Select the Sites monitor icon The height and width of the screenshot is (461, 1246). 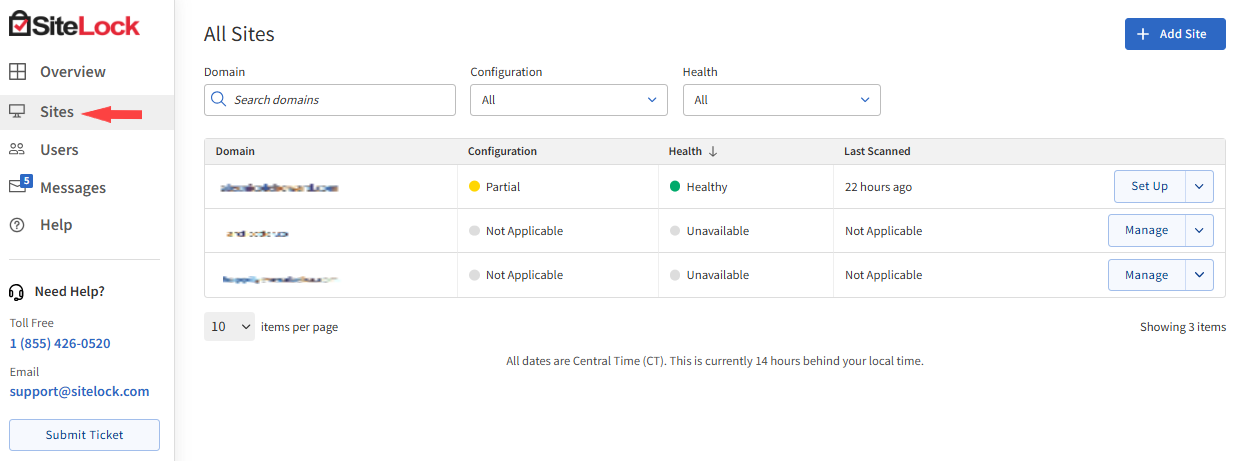(17, 112)
